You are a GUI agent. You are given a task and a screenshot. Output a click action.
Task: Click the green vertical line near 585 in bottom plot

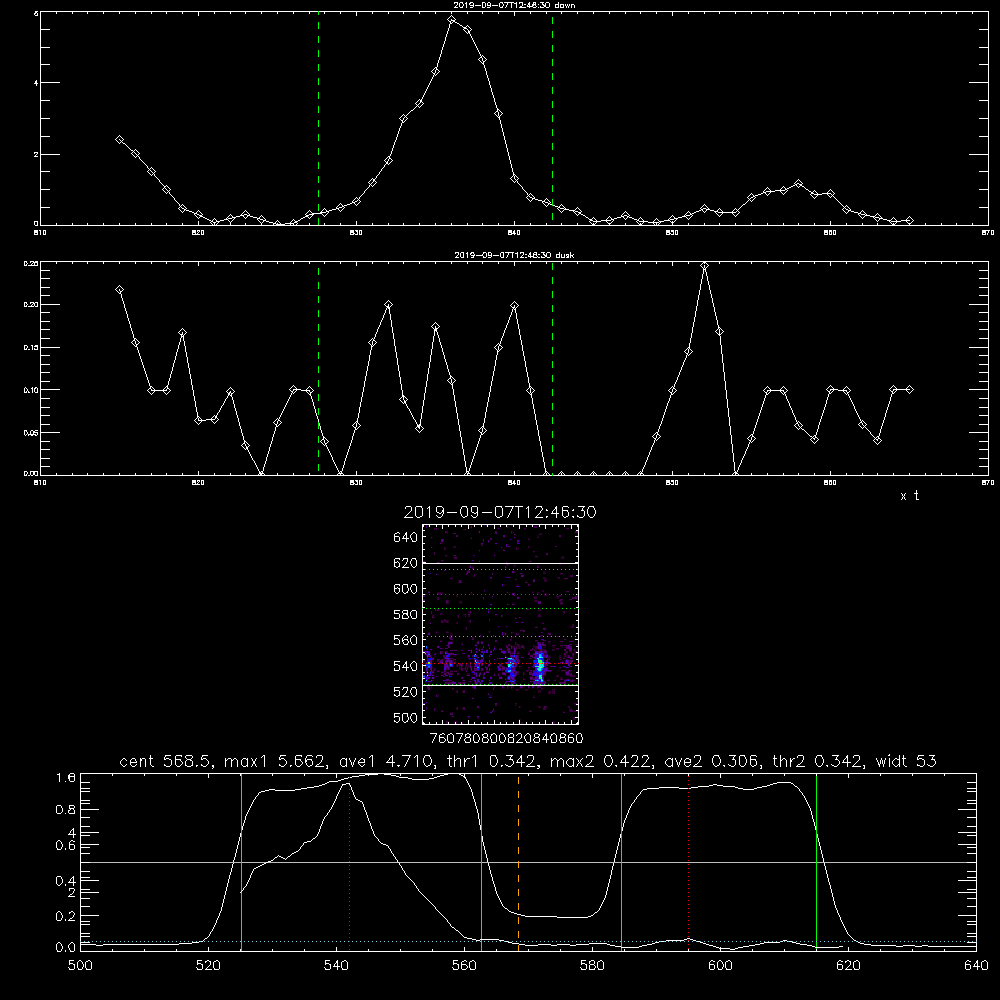(621, 862)
